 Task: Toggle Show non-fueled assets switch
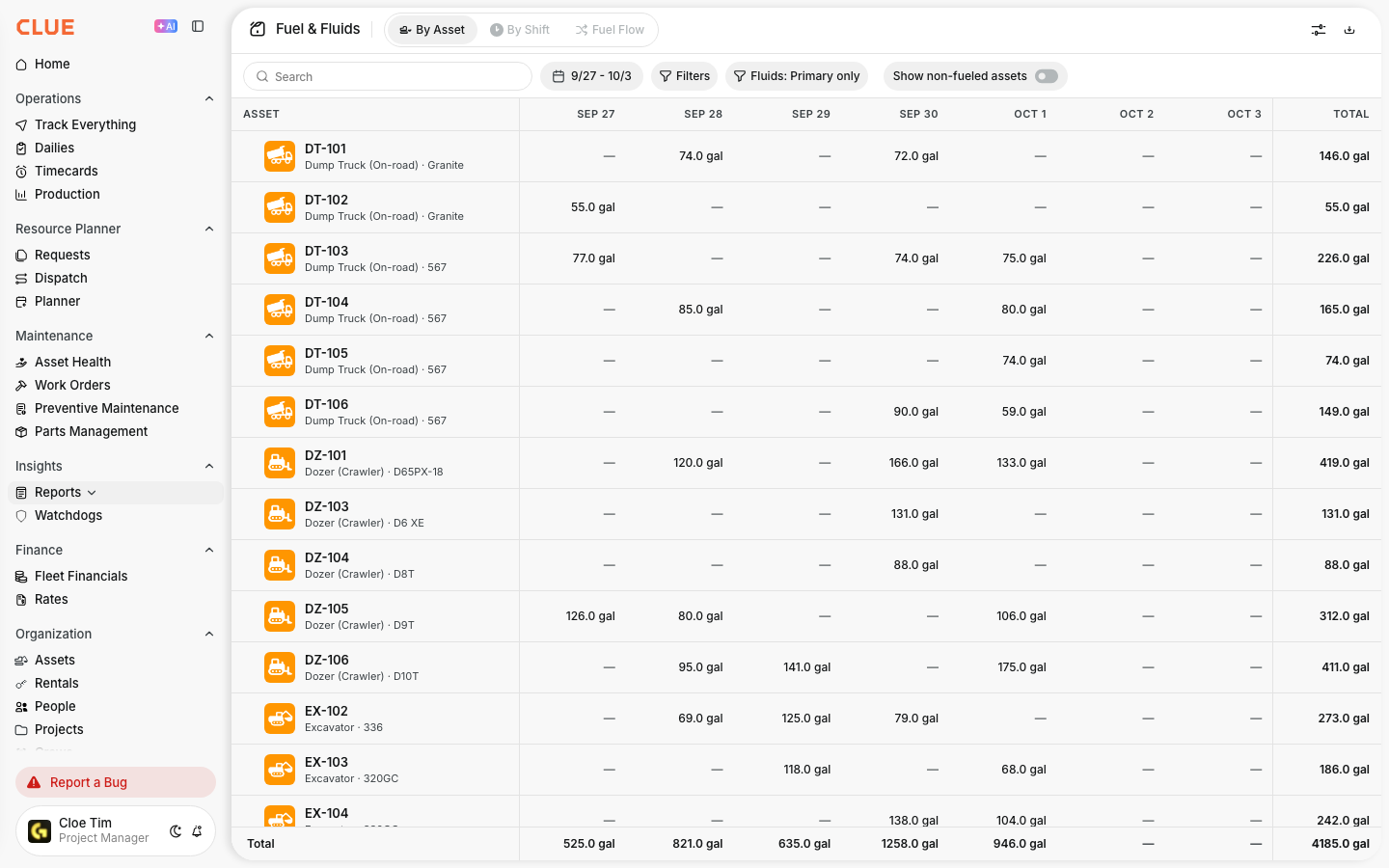[1047, 76]
